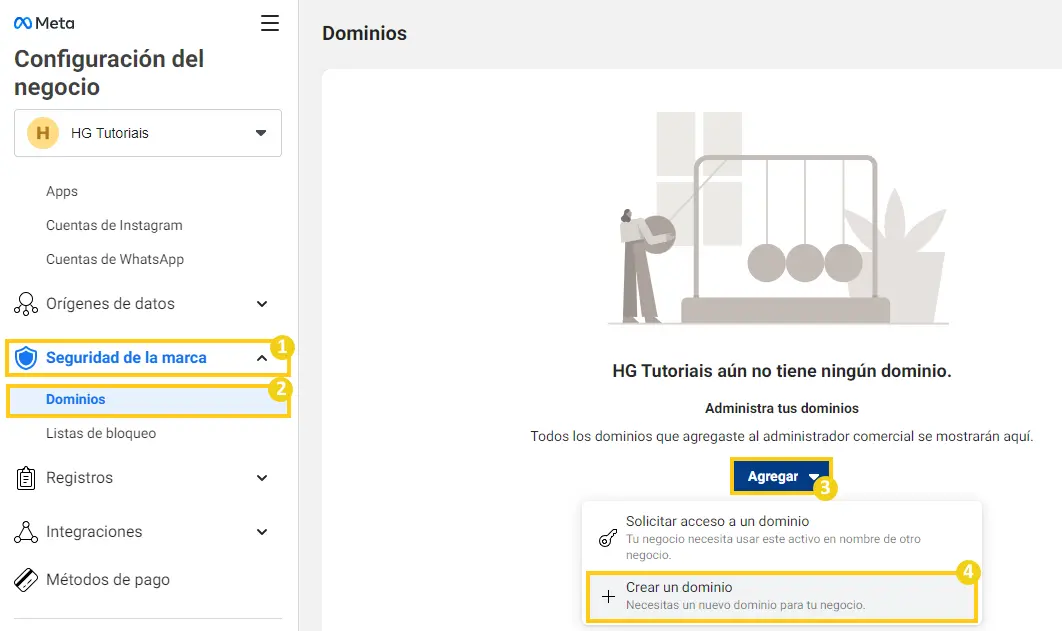Click the key icon for requesting domain access

tap(608, 538)
